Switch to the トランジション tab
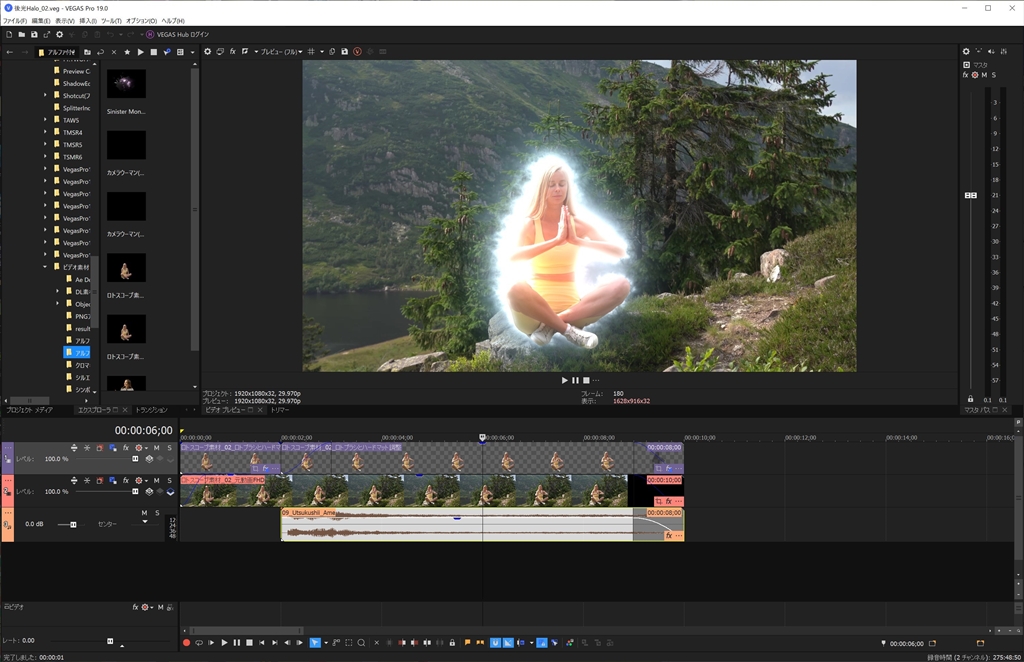The width and height of the screenshot is (1024, 662). pos(151,410)
